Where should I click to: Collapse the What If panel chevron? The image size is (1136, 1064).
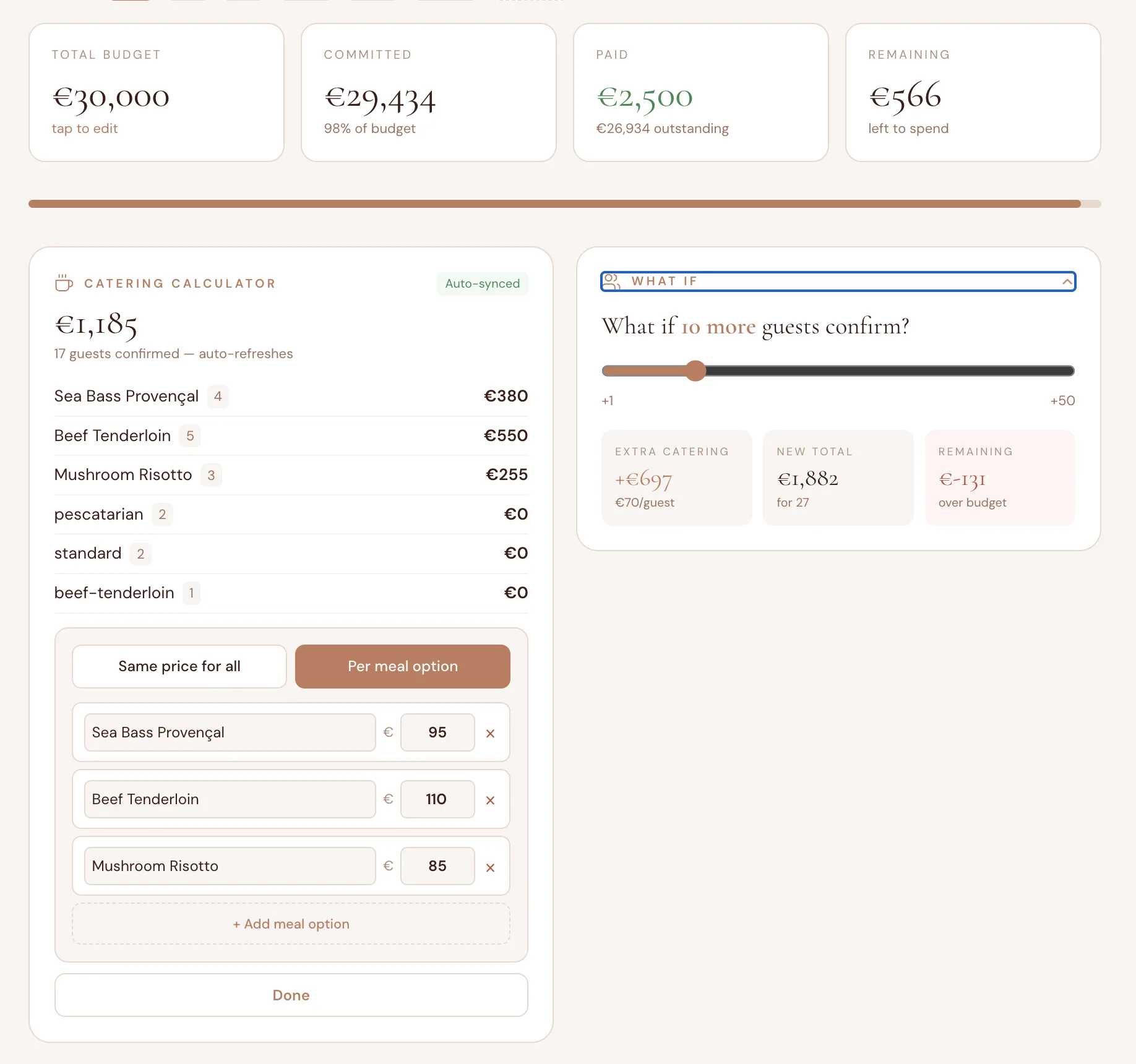tap(1067, 281)
